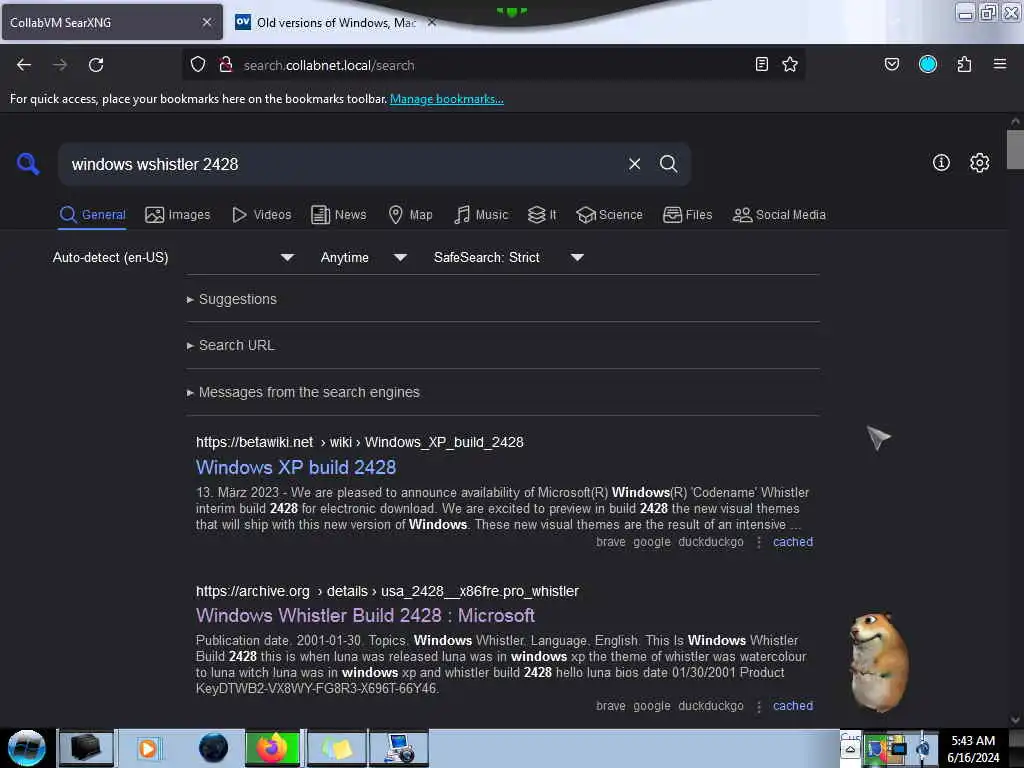Open the SafeSearch Strict dropdown
This screenshot has height=768, width=1024.
pyautogui.click(x=509, y=257)
